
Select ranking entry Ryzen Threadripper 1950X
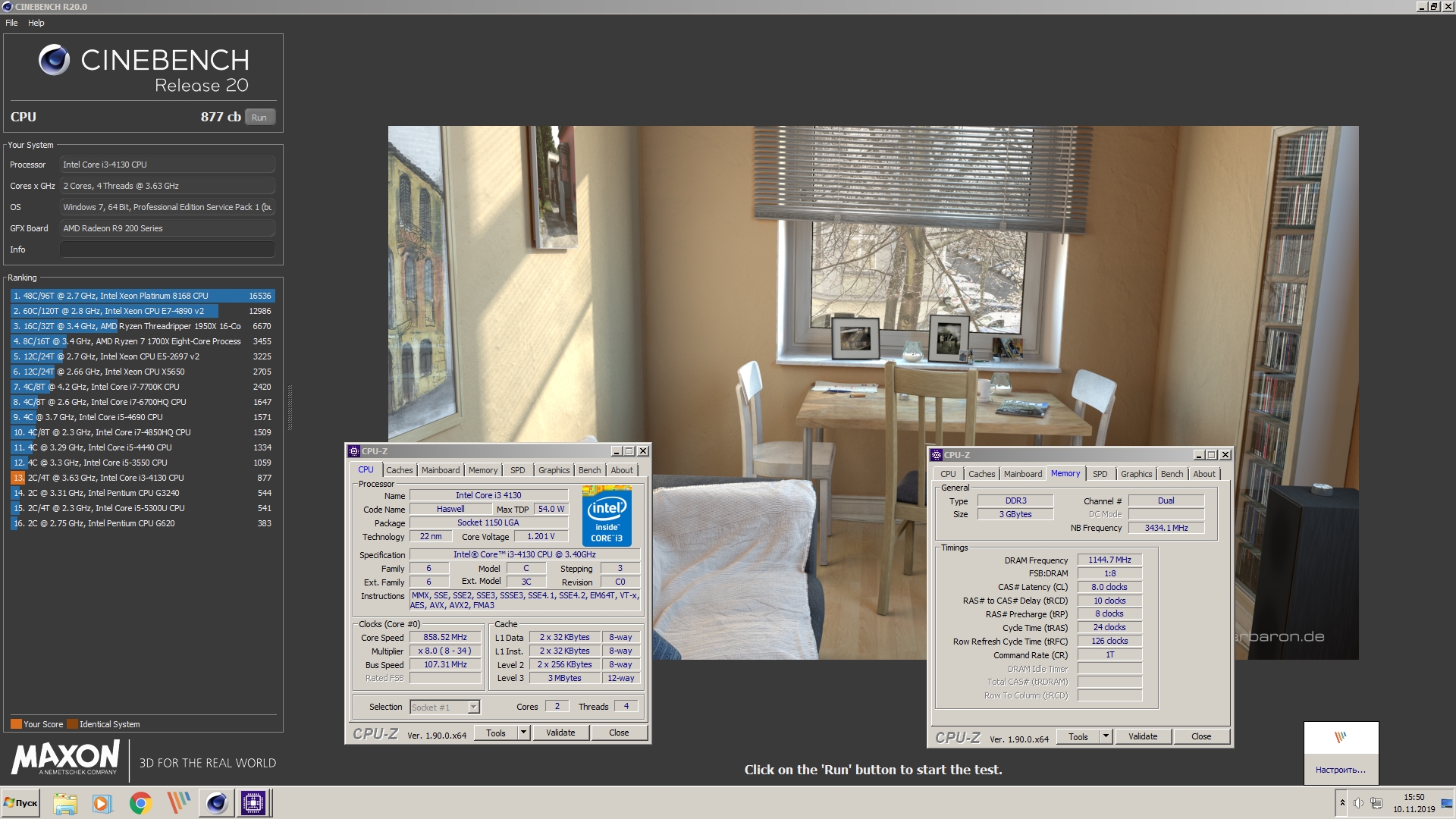pyautogui.click(x=143, y=326)
